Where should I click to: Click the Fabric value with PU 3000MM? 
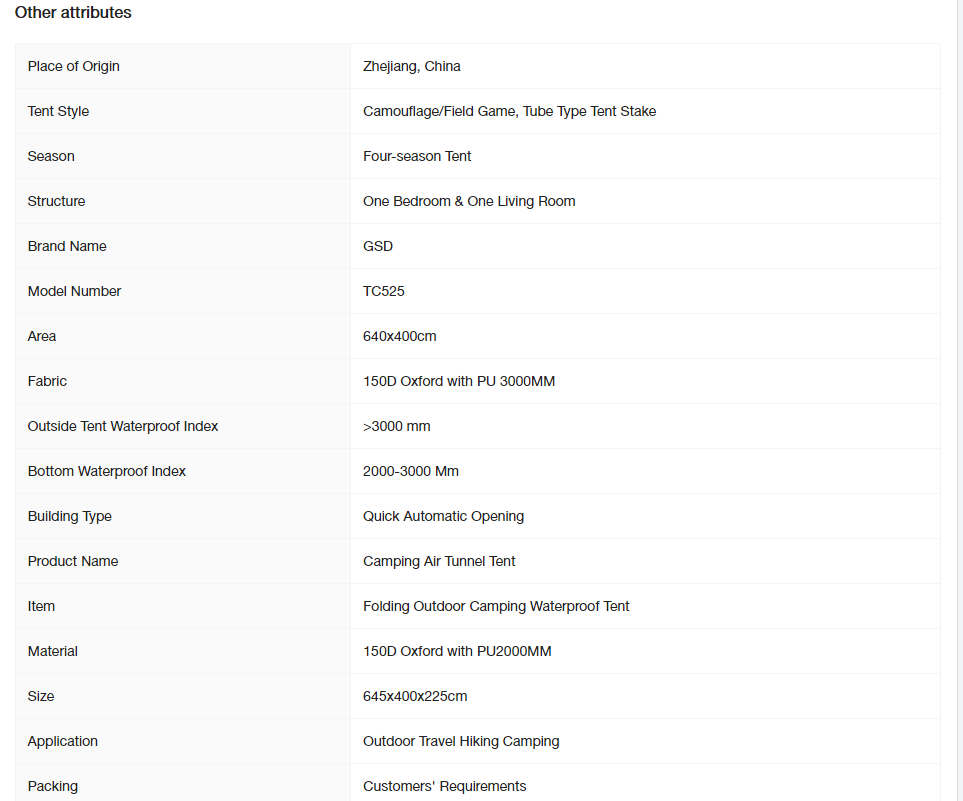click(x=459, y=381)
